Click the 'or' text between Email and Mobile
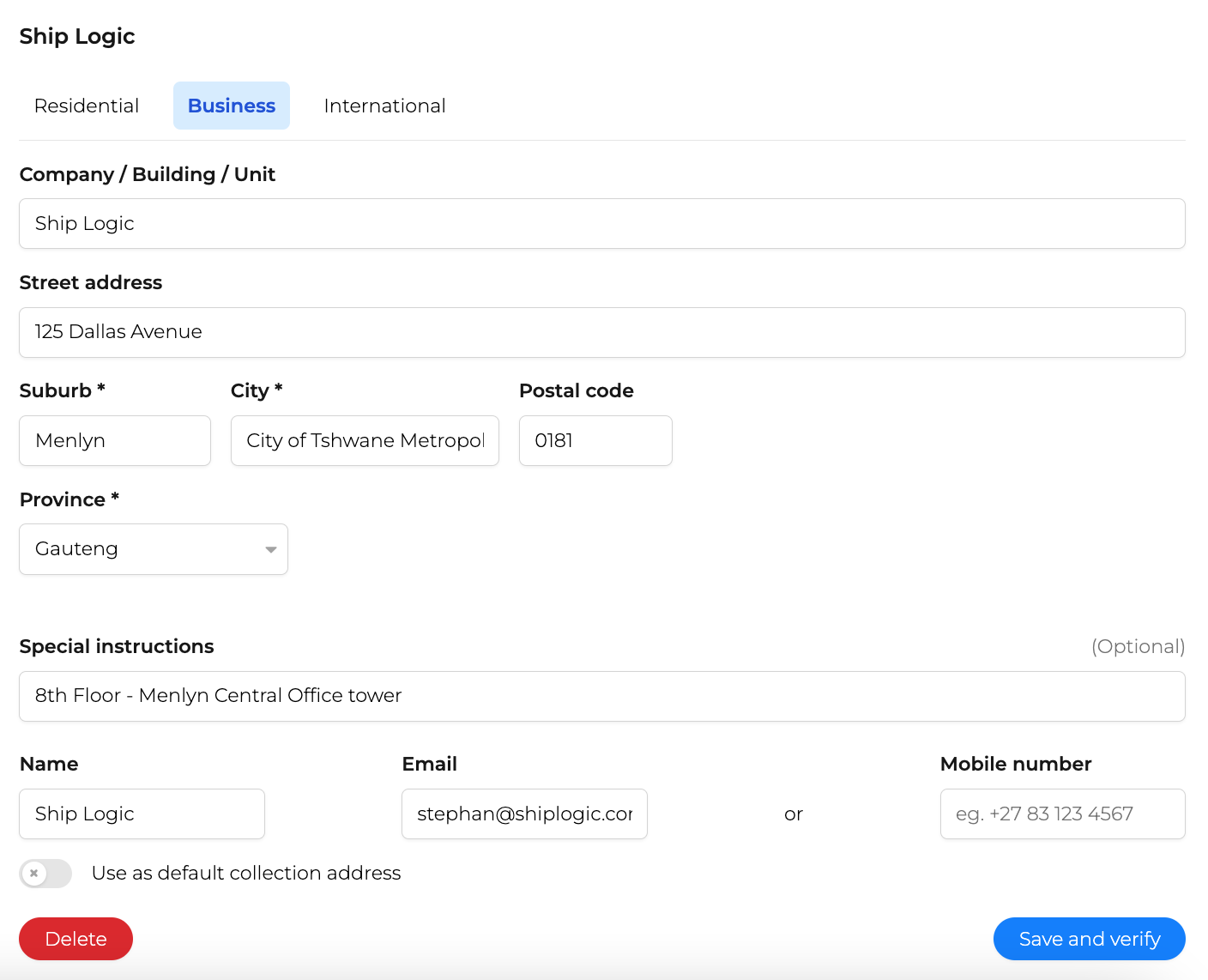1208x980 pixels. [x=794, y=814]
